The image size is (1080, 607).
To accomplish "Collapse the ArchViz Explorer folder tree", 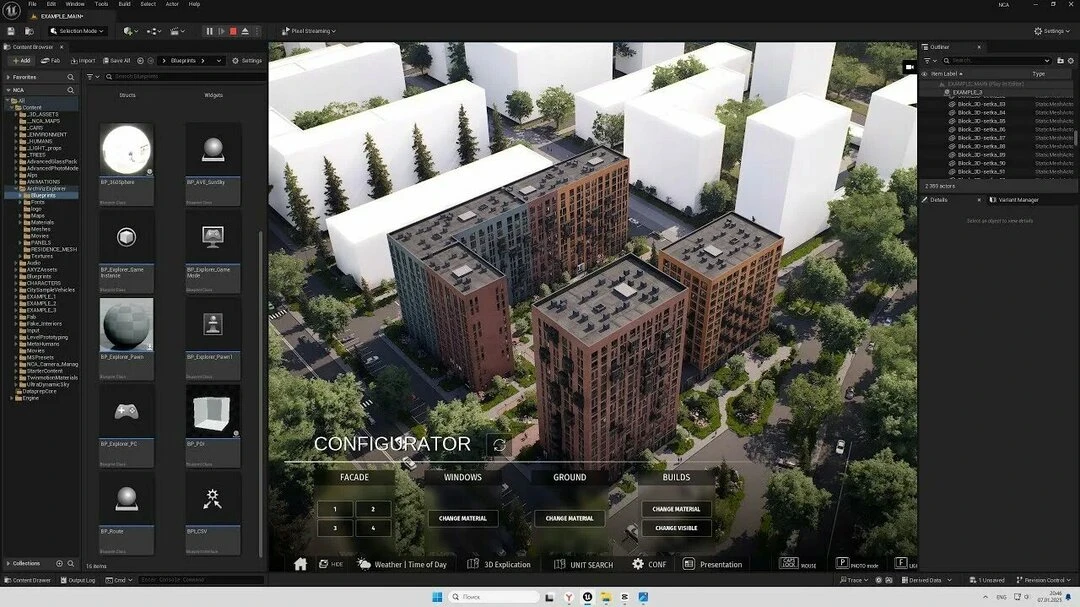I will click(x=16, y=189).
